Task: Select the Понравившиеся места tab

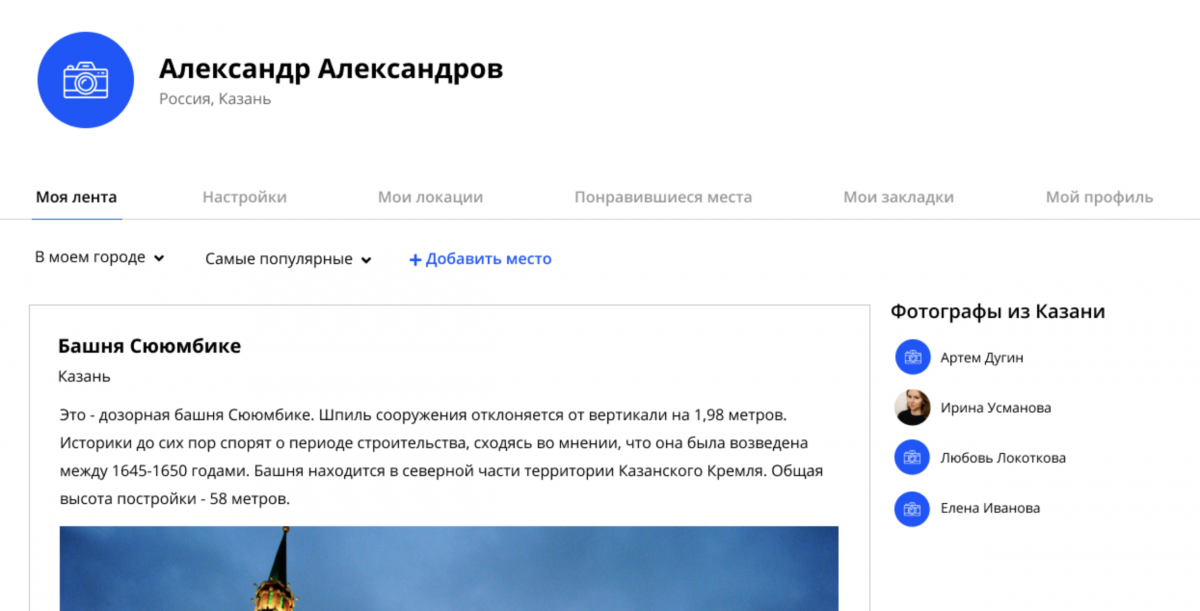Action: [663, 197]
